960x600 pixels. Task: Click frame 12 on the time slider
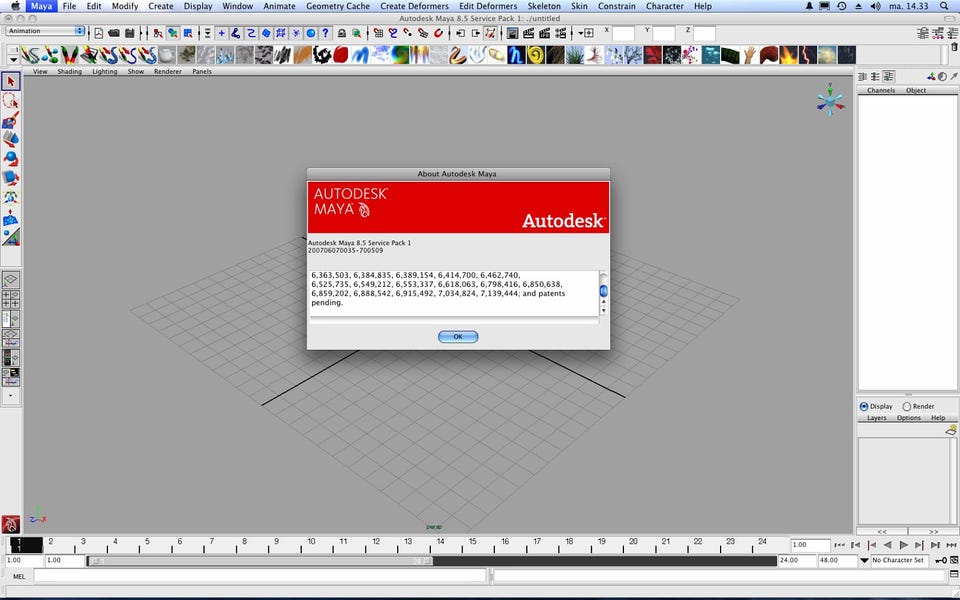pyautogui.click(x=375, y=545)
